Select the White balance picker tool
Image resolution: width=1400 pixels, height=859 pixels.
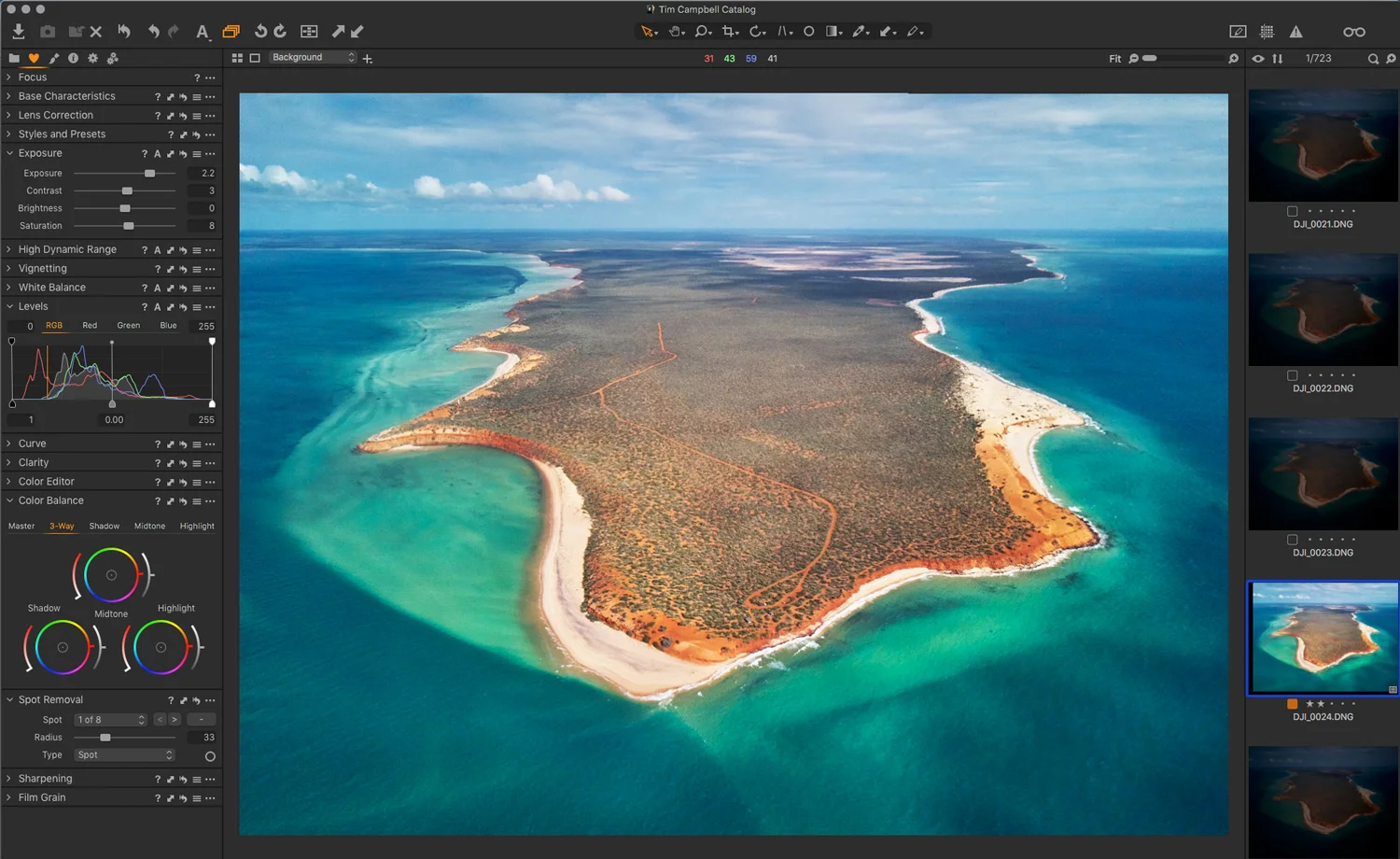tap(861, 32)
